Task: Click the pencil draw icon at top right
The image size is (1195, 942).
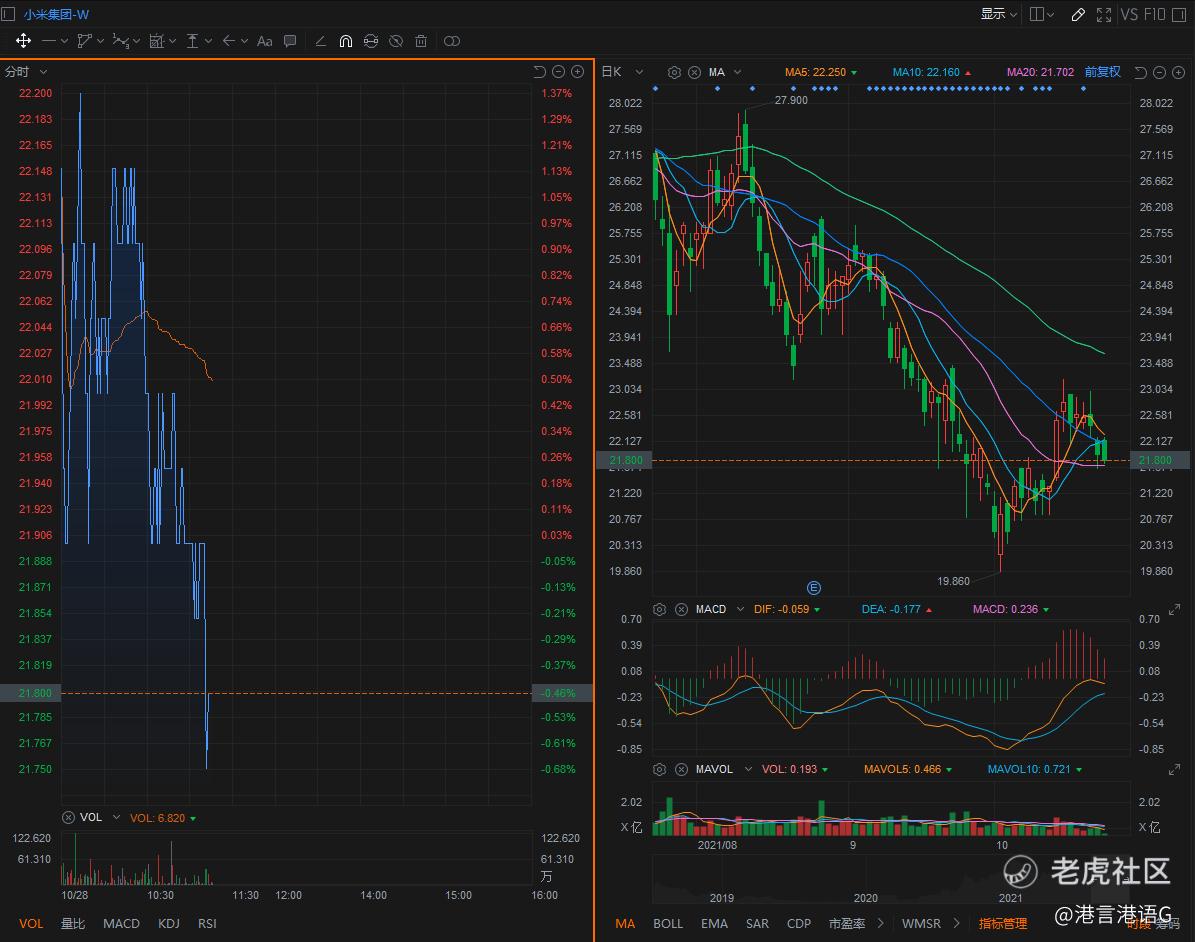Action: tap(1077, 14)
